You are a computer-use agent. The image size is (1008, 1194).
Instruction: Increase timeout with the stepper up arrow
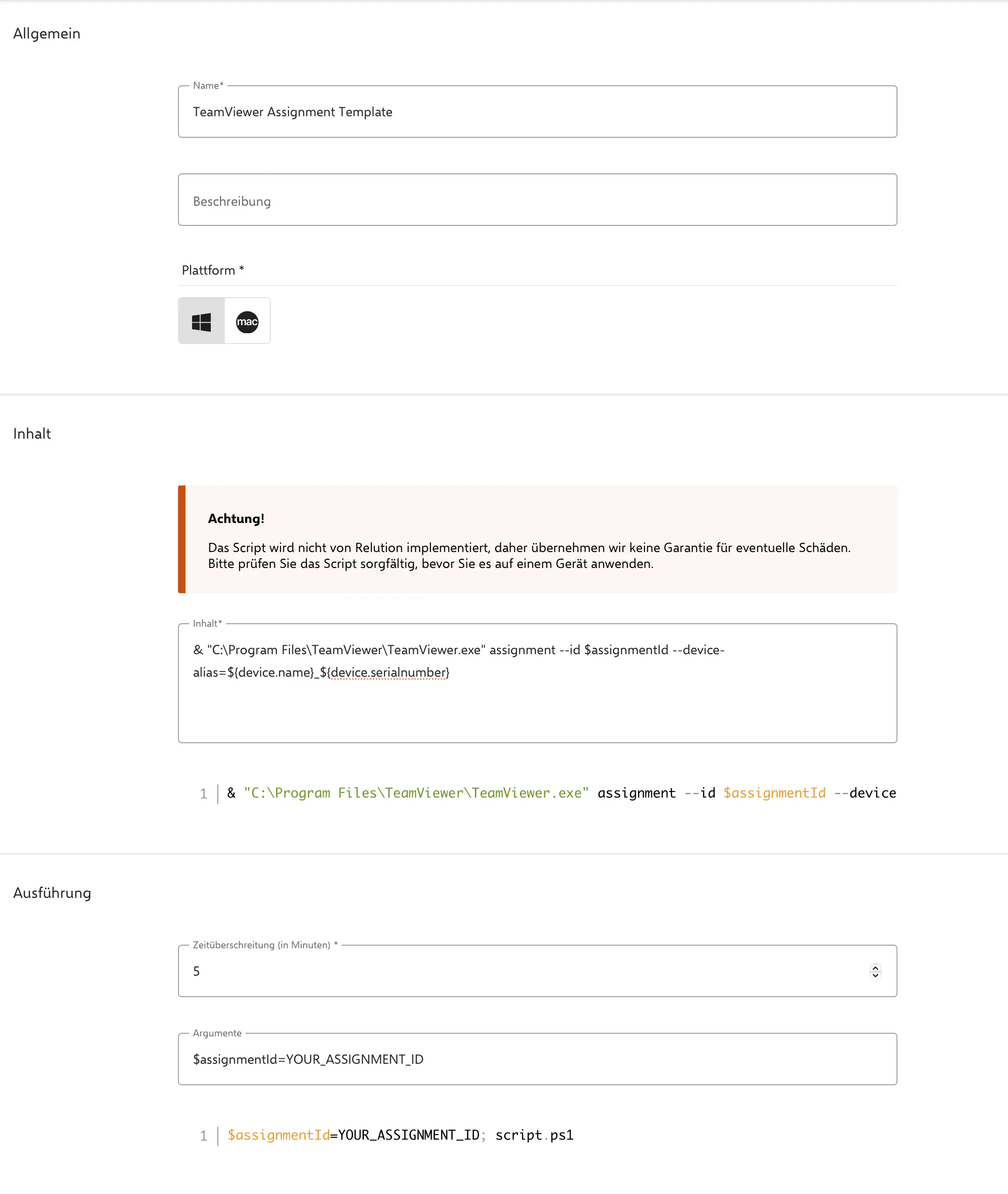tap(875, 967)
